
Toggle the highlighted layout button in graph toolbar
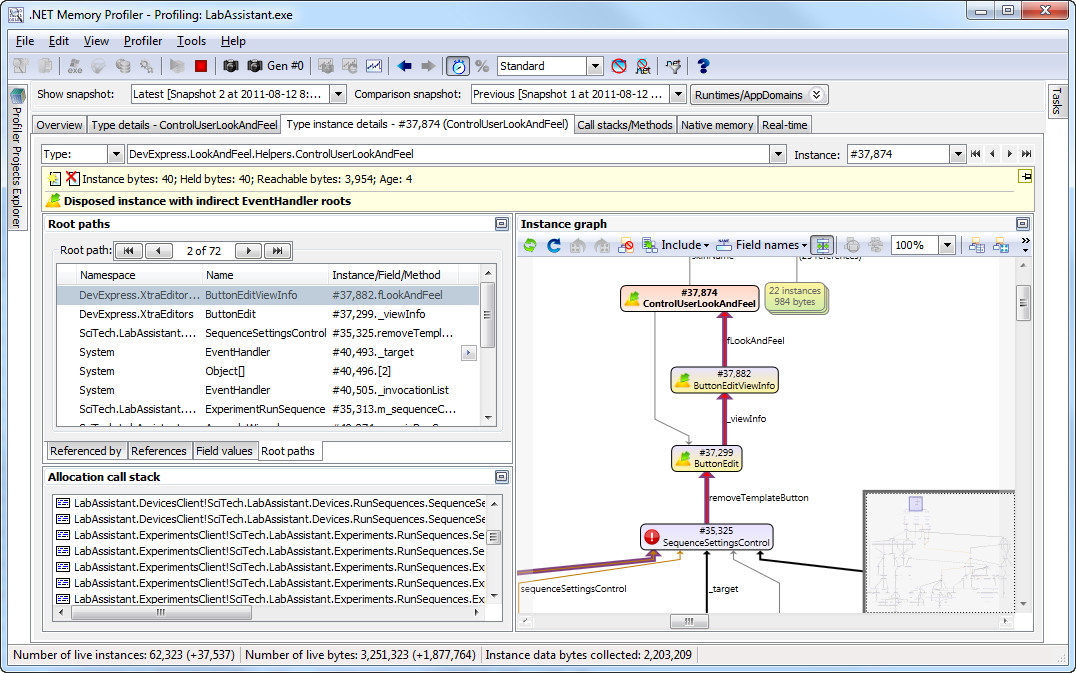[x=822, y=245]
